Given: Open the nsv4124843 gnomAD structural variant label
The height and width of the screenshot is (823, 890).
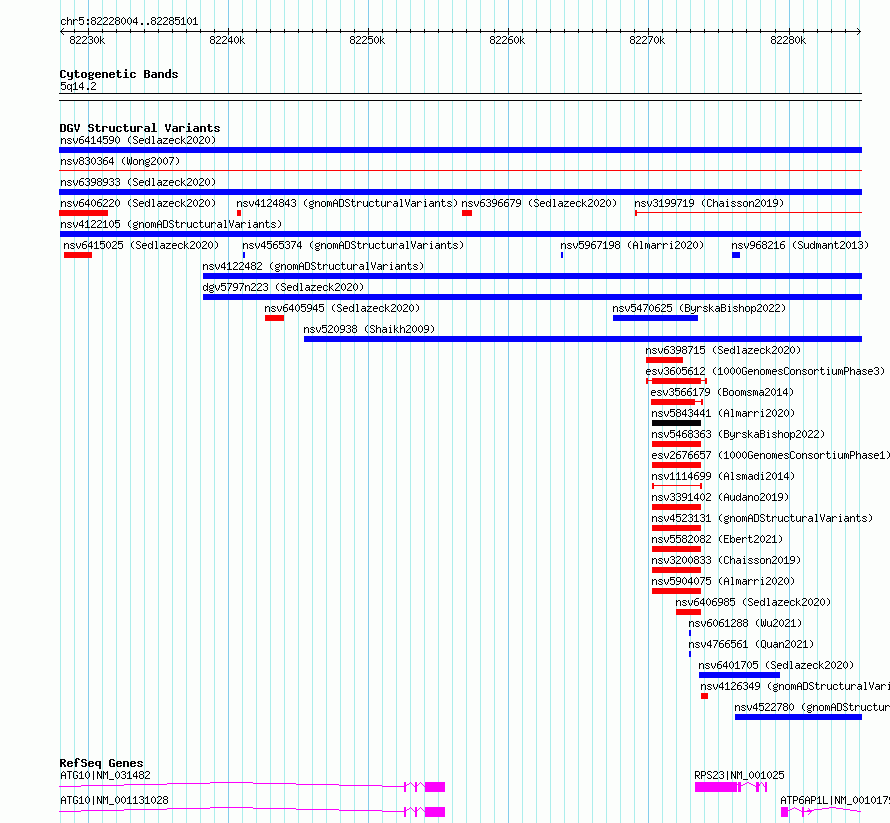Looking at the screenshot, I should tap(347, 203).
